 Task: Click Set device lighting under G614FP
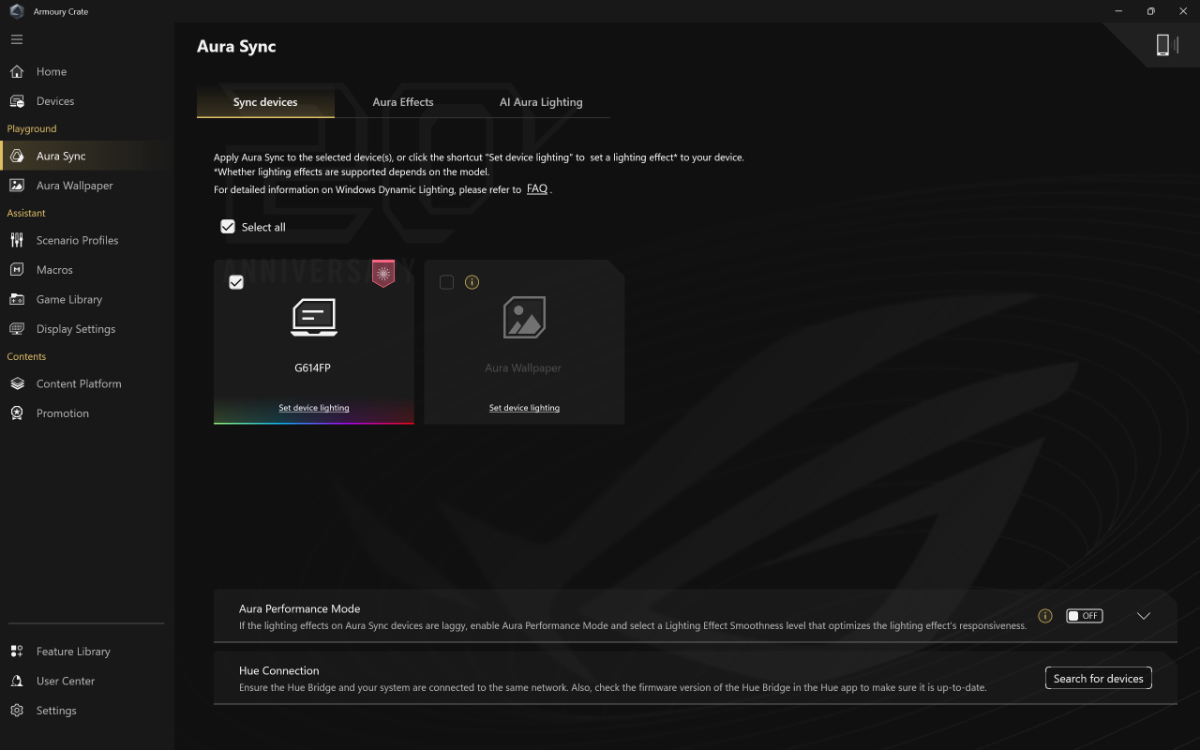[314, 408]
